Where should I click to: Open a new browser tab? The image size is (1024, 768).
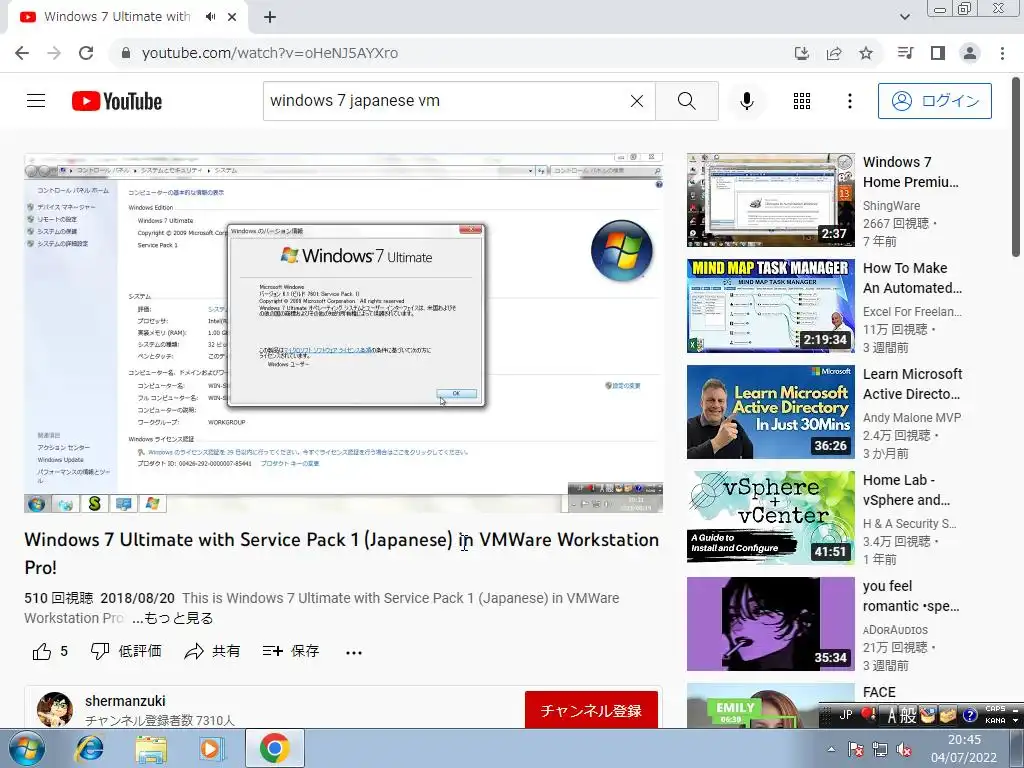pos(270,17)
